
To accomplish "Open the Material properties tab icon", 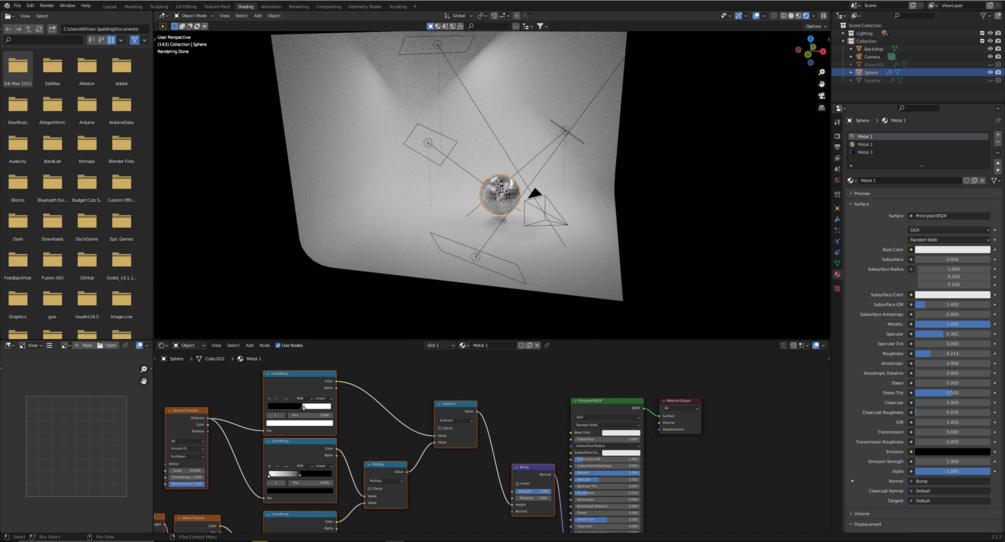I will pos(837,274).
